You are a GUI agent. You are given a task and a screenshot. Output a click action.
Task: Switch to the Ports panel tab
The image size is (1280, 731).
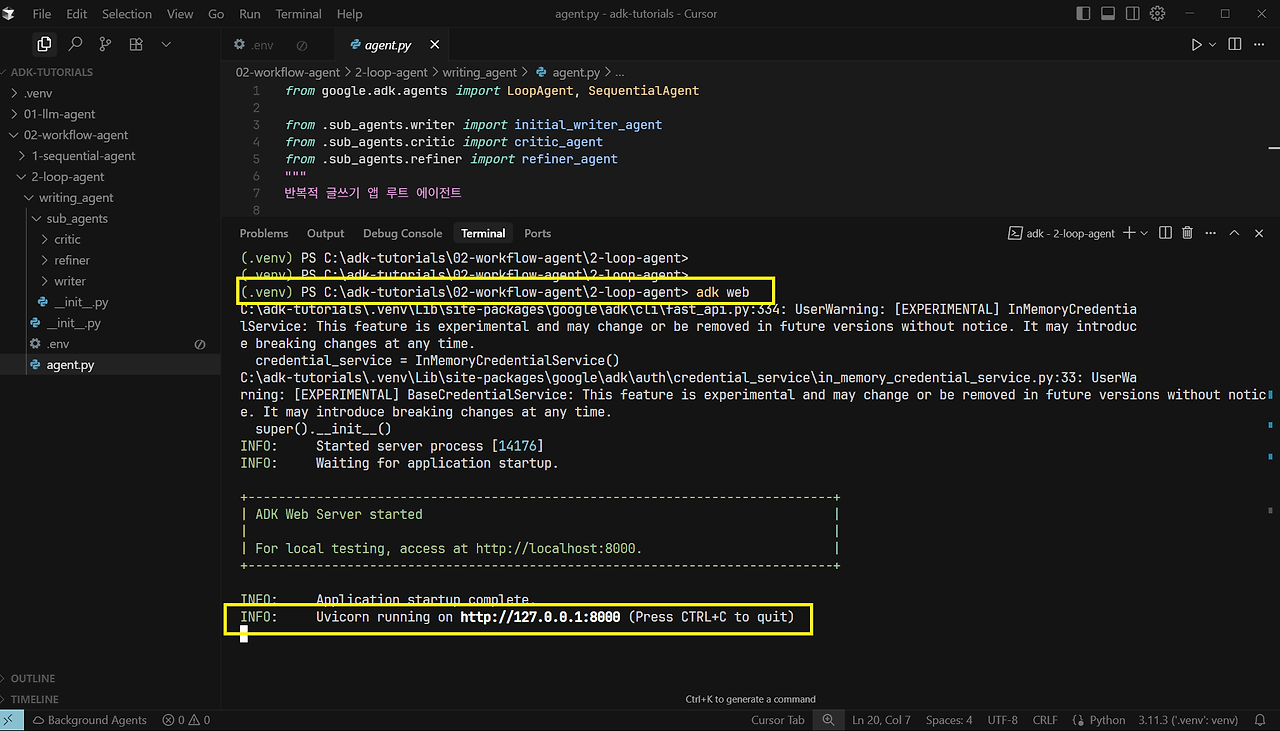pyautogui.click(x=537, y=233)
